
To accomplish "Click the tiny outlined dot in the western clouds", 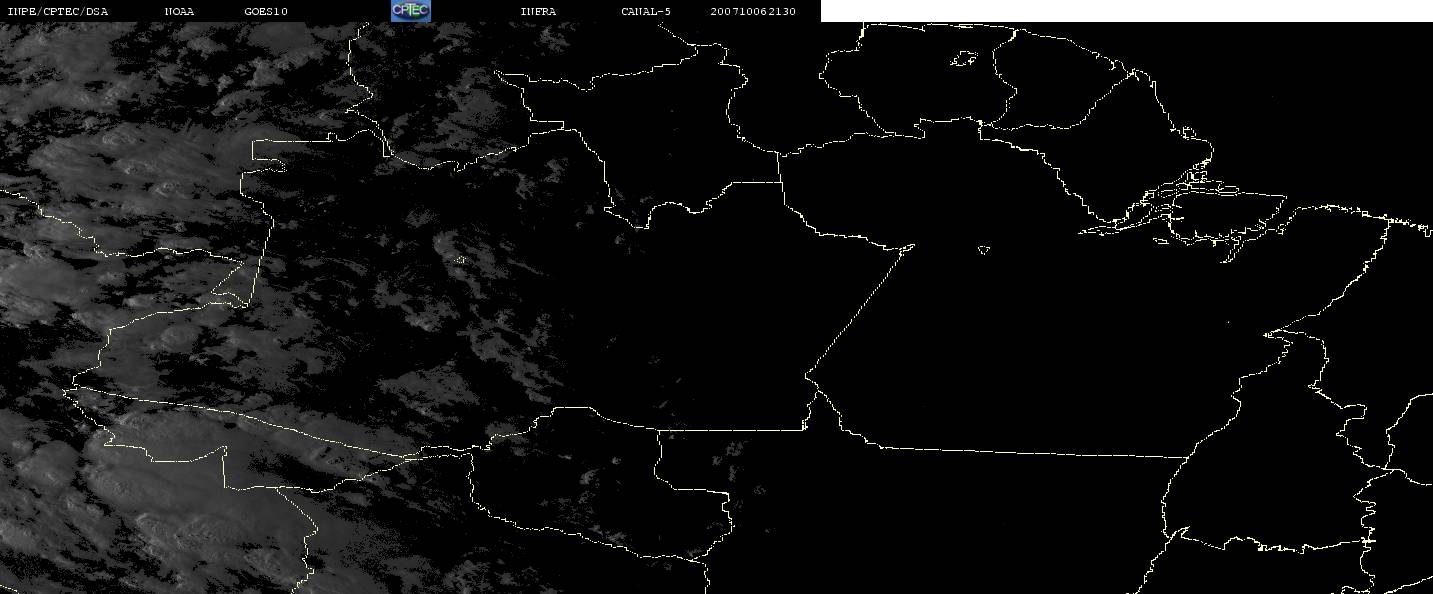I will point(460,260).
